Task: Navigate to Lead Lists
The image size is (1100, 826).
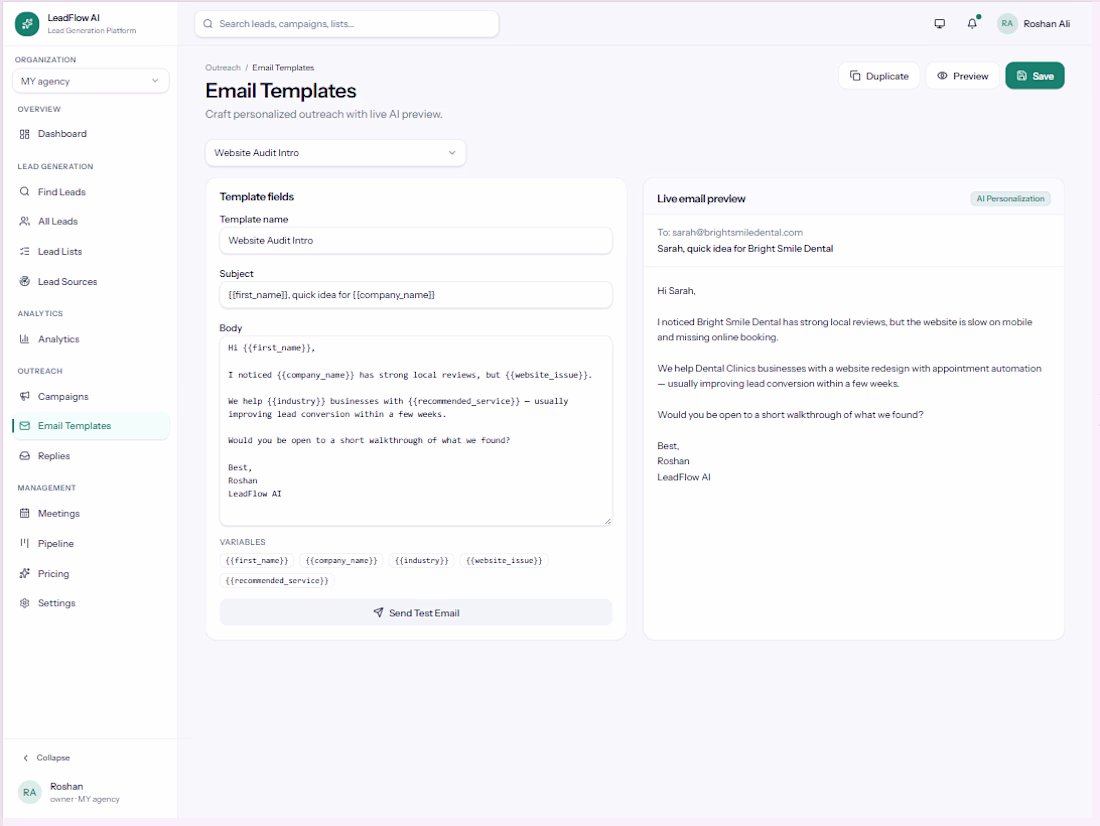Action: (90, 251)
